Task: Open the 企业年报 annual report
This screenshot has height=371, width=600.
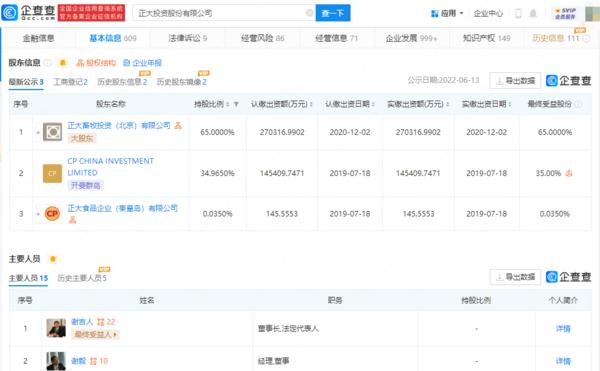Action: point(142,63)
